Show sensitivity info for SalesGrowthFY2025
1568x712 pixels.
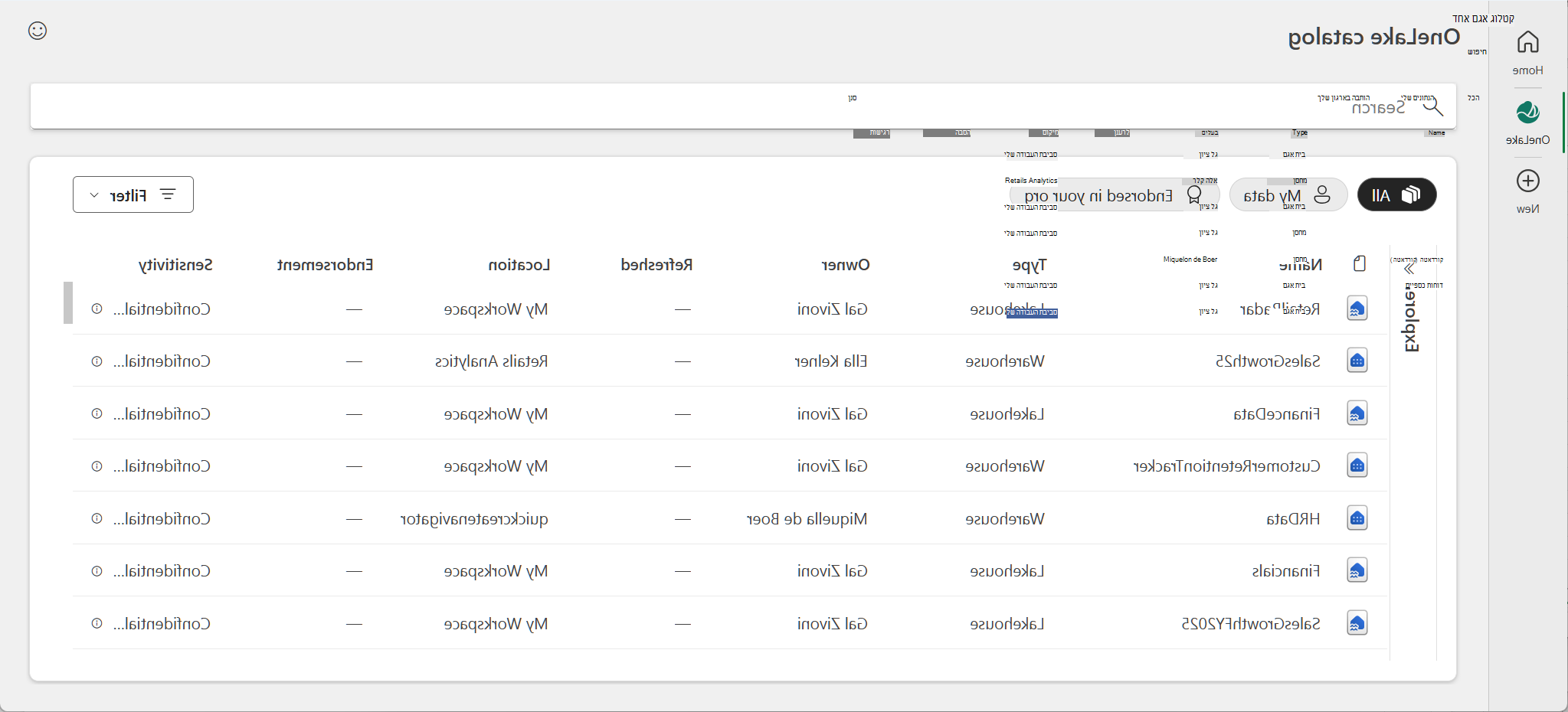[97, 624]
